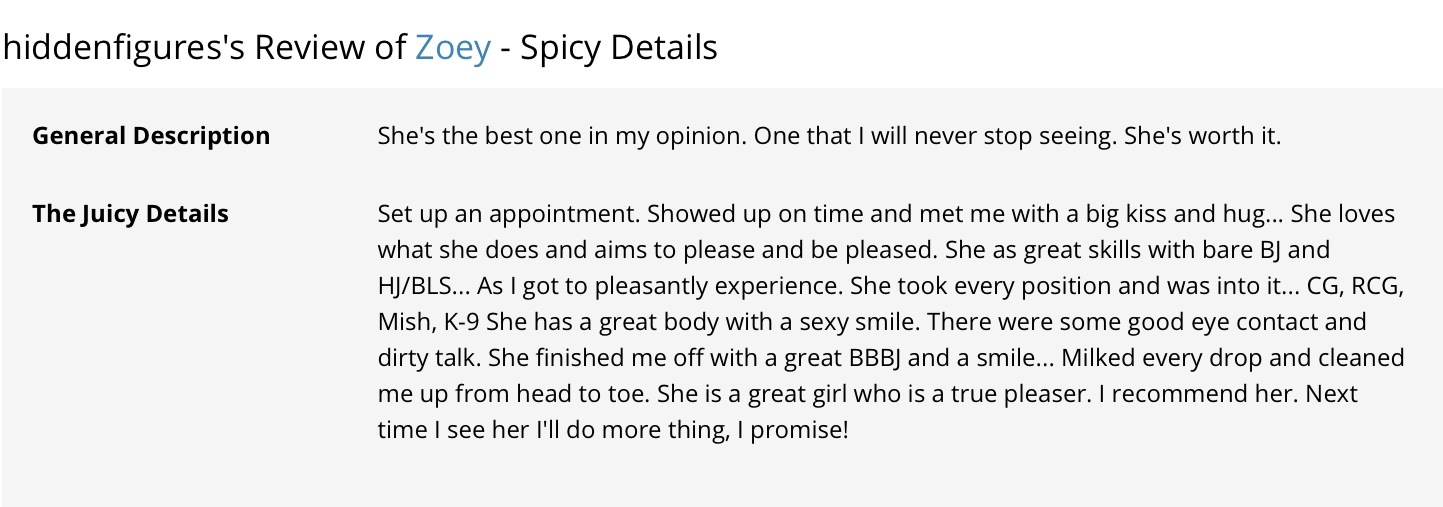
Task: Select 'The Juicy Details' label
Action: 130,214
